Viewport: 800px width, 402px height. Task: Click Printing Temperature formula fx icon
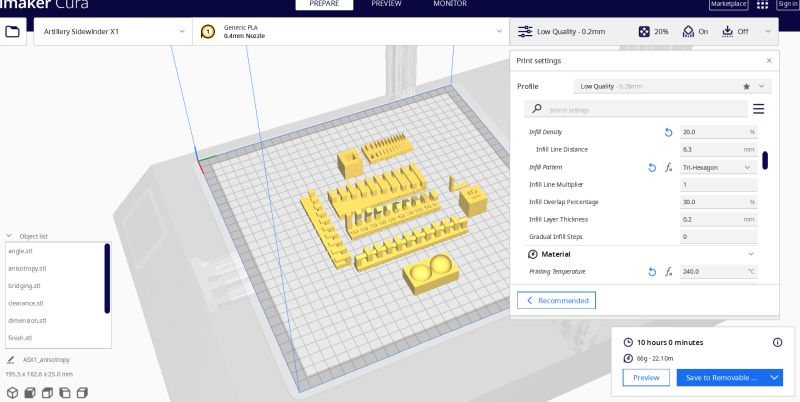coord(668,272)
